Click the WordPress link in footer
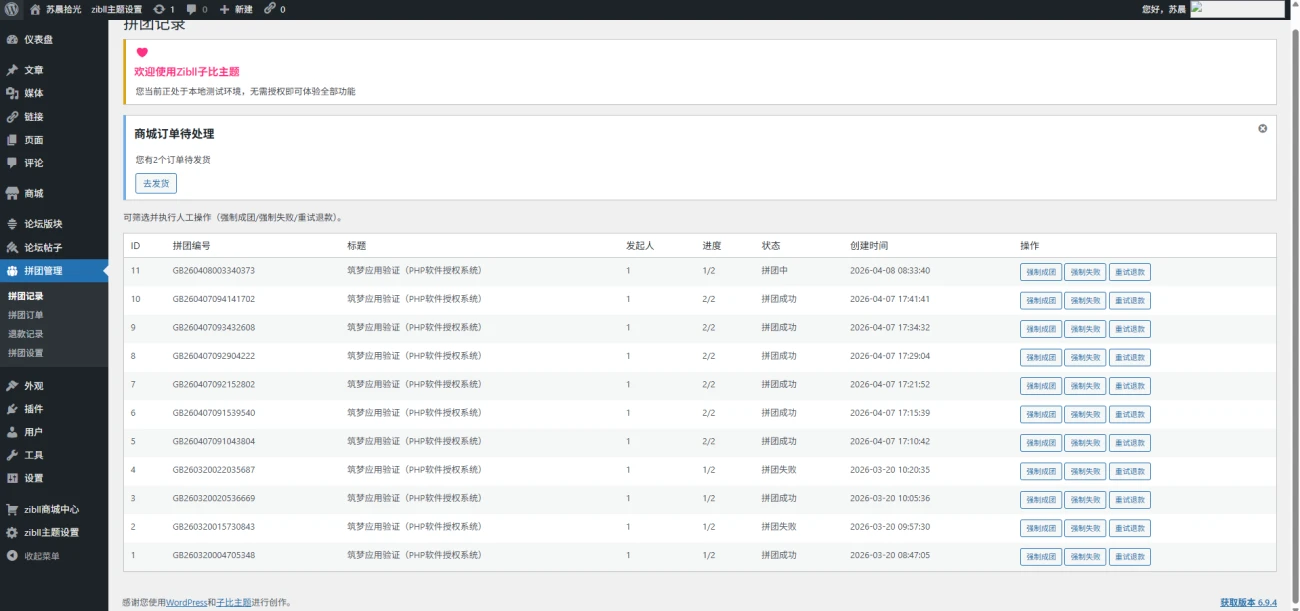This screenshot has height=611, width=1300. point(186,602)
